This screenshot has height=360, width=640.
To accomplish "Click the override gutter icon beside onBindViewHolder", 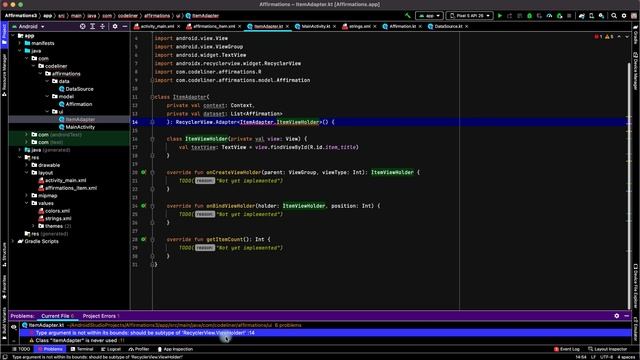I will pyautogui.click(x=143, y=206).
